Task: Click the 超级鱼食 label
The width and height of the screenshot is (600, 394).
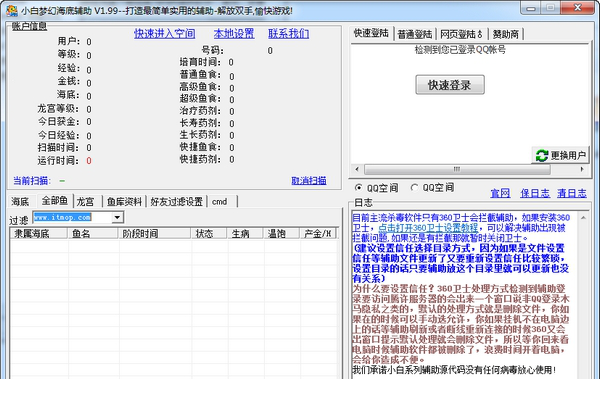Action: click(x=200, y=99)
